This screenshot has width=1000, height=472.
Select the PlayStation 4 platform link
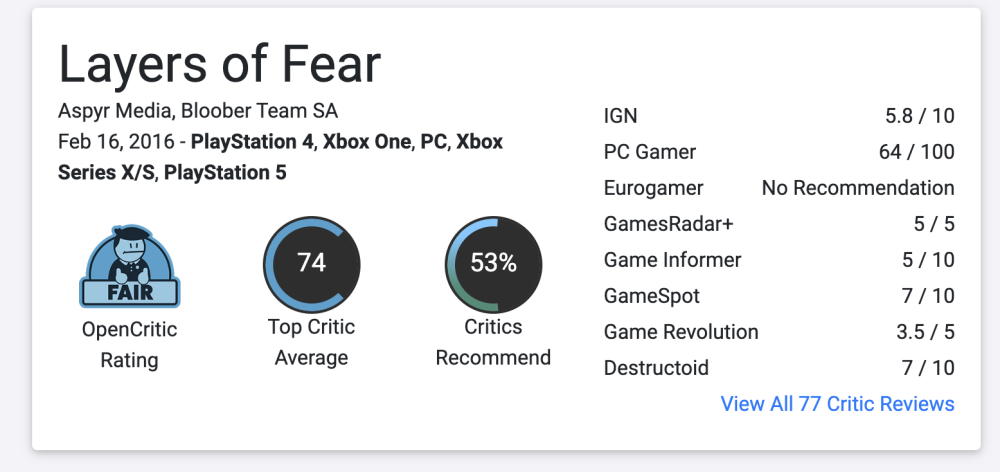[253, 142]
